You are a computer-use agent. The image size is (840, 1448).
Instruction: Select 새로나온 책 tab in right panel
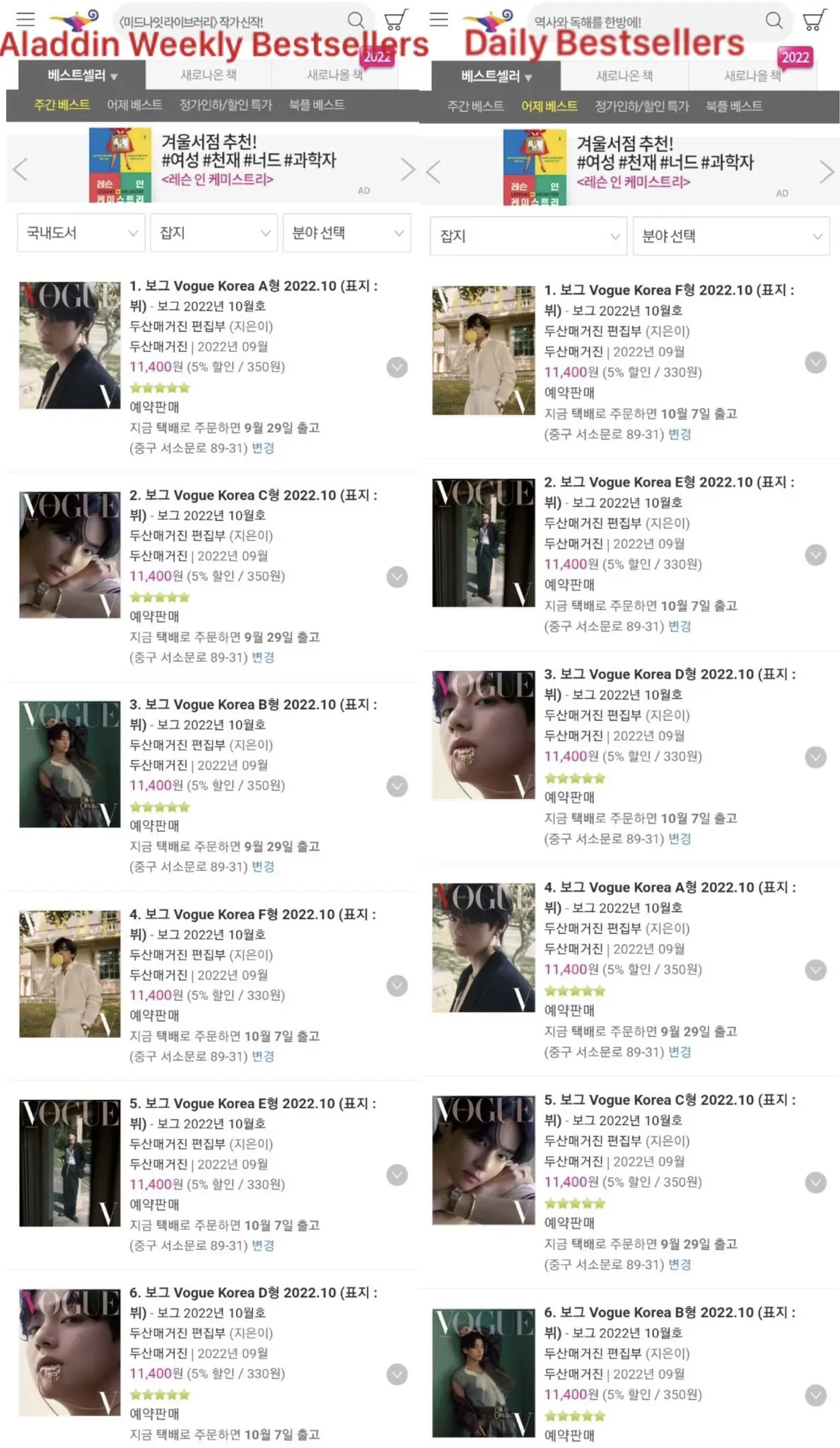(x=624, y=76)
